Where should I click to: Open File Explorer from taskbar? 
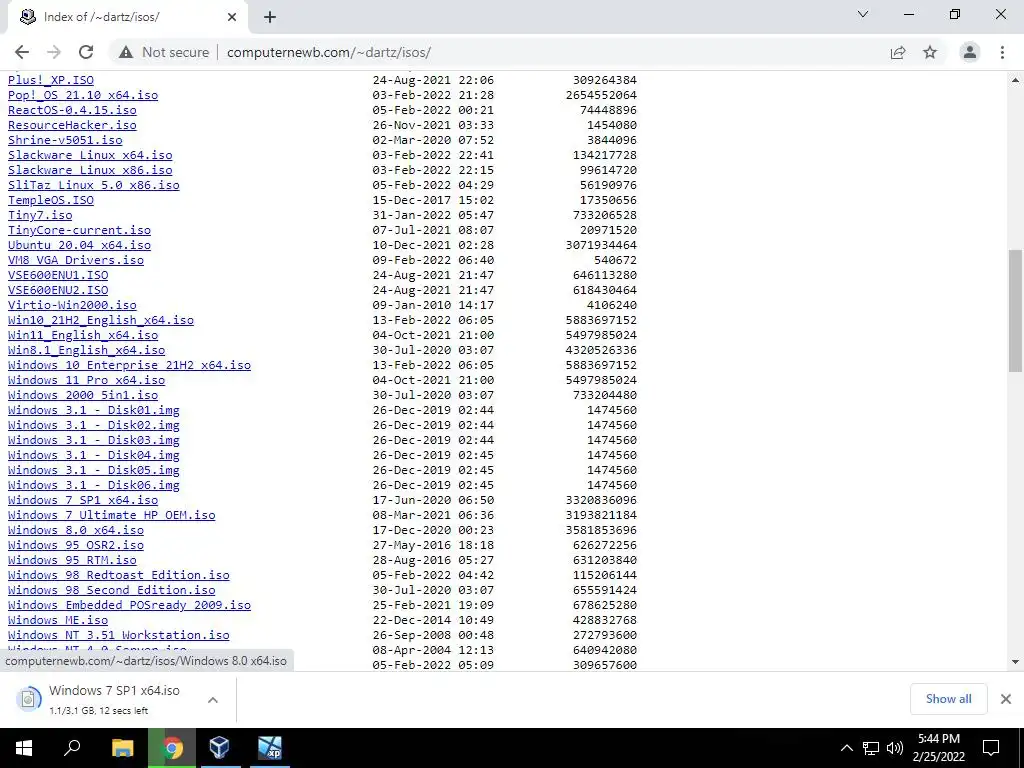click(x=122, y=748)
